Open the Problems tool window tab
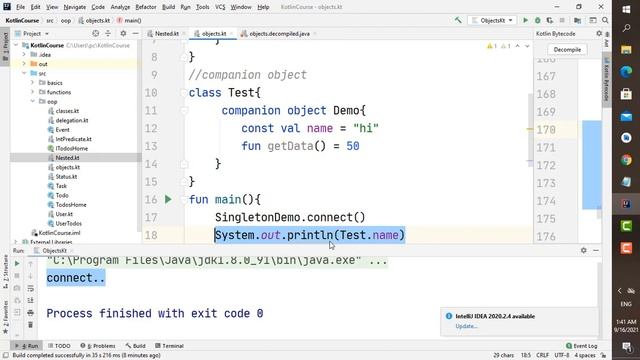640x360 pixels. click(98, 346)
